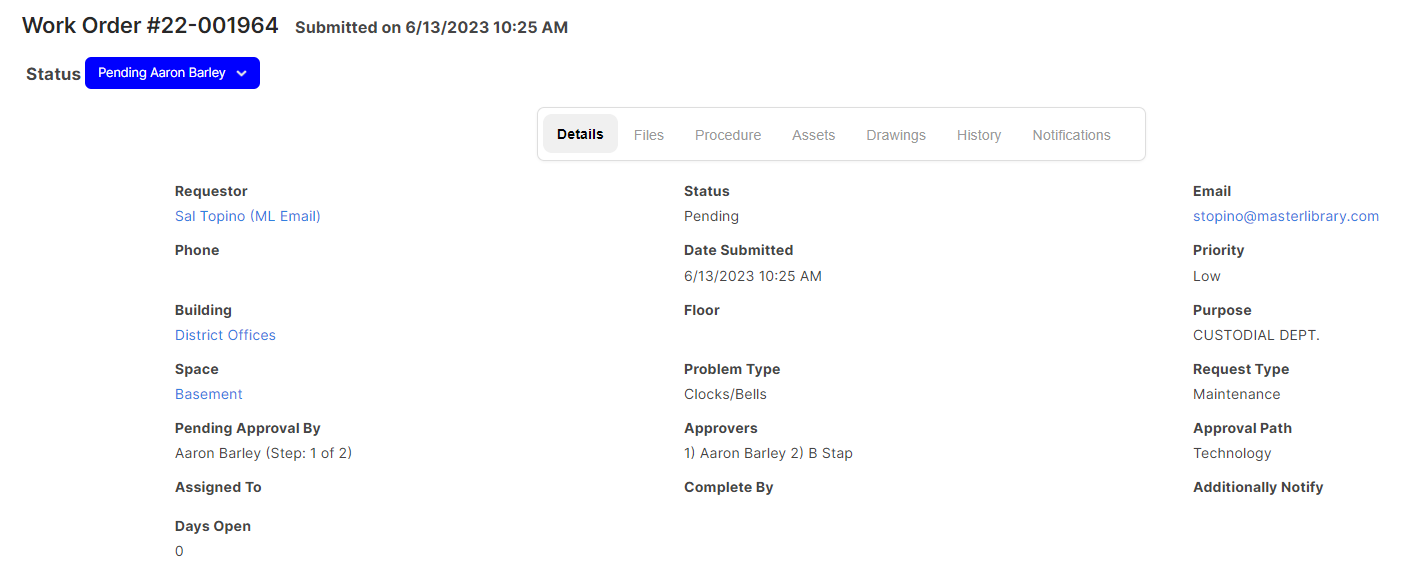Select the Details tab
This screenshot has height=574, width=1426.
click(580, 134)
